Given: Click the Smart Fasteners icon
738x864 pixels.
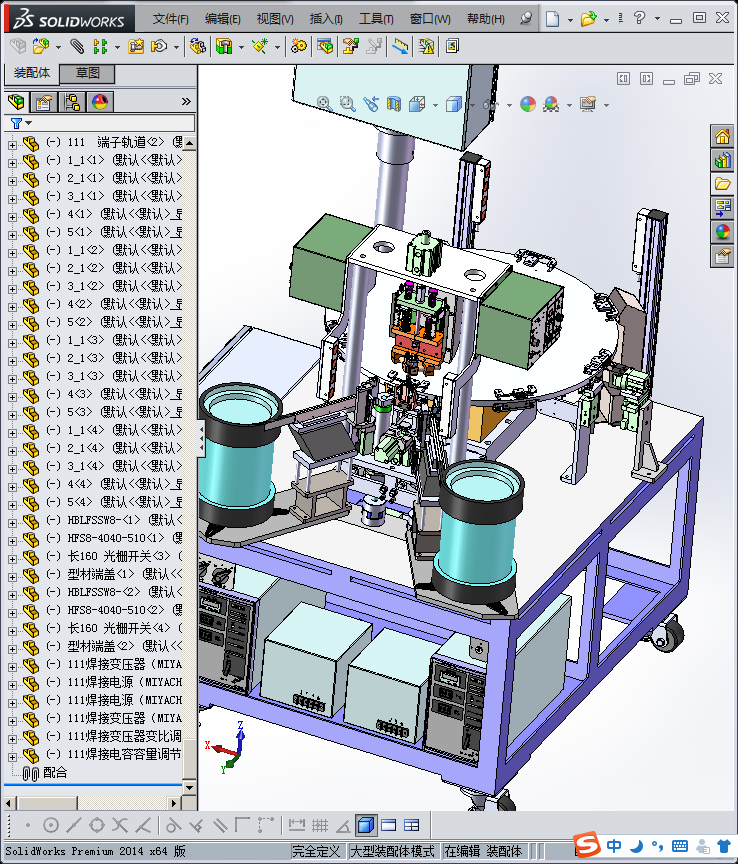Looking at the screenshot, I should coord(136,47).
